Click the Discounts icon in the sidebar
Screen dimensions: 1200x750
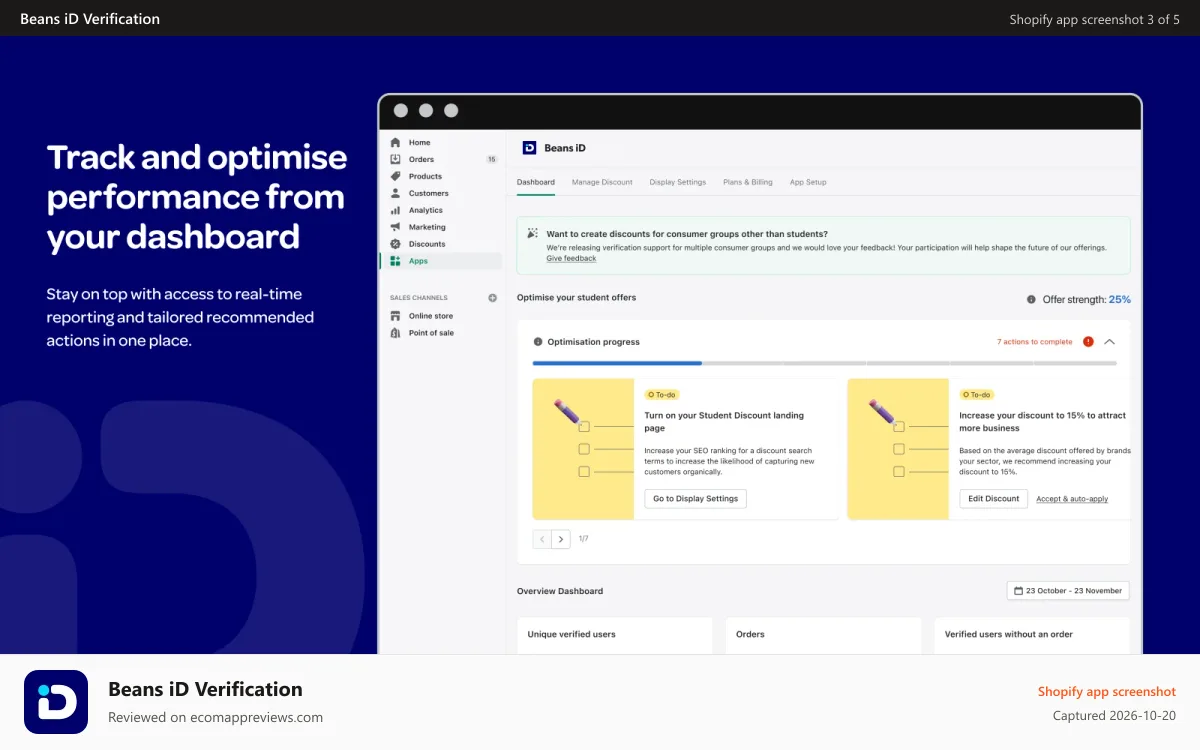[x=395, y=244]
